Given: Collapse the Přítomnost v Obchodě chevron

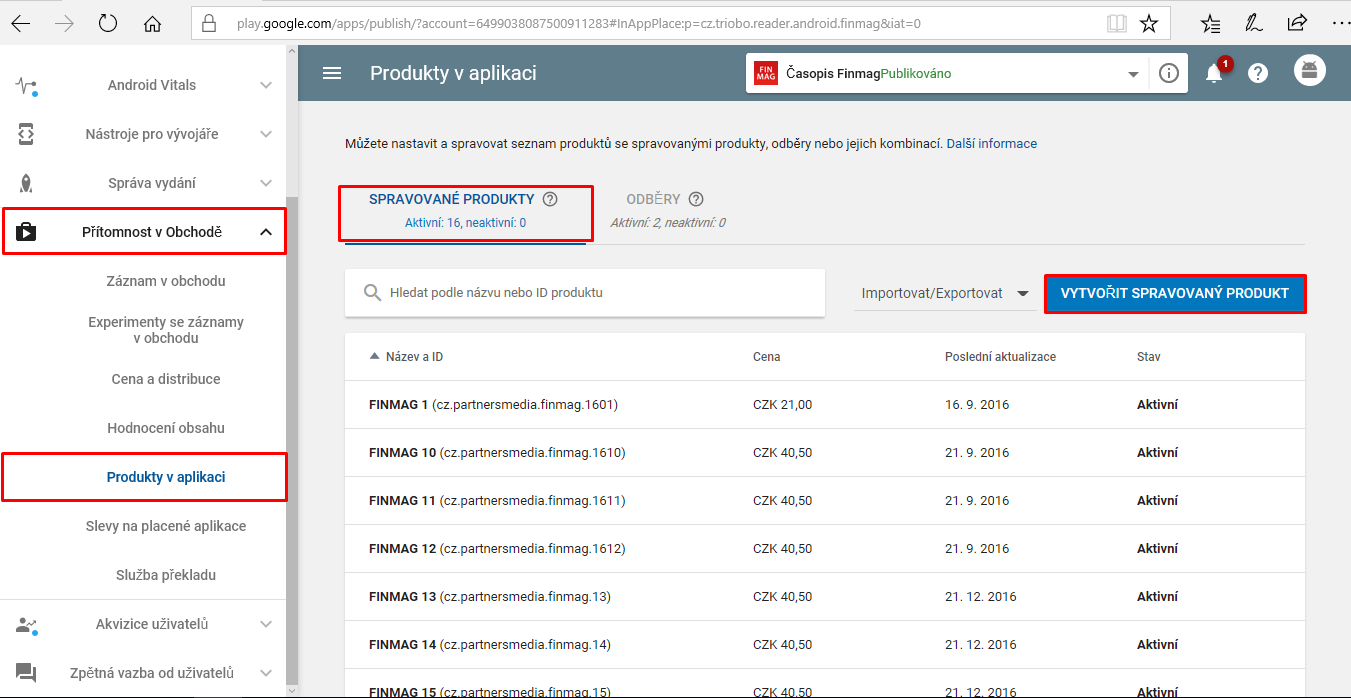Looking at the screenshot, I should [x=266, y=232].
